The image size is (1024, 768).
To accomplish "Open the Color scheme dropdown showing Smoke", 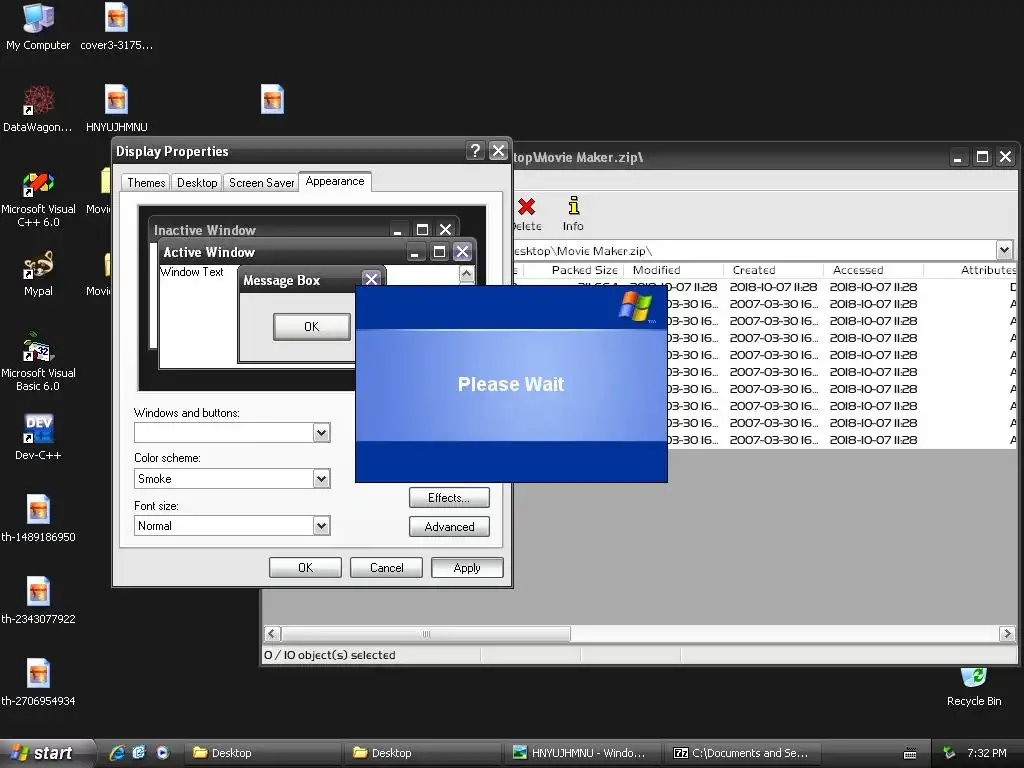I will click(321, 479).
